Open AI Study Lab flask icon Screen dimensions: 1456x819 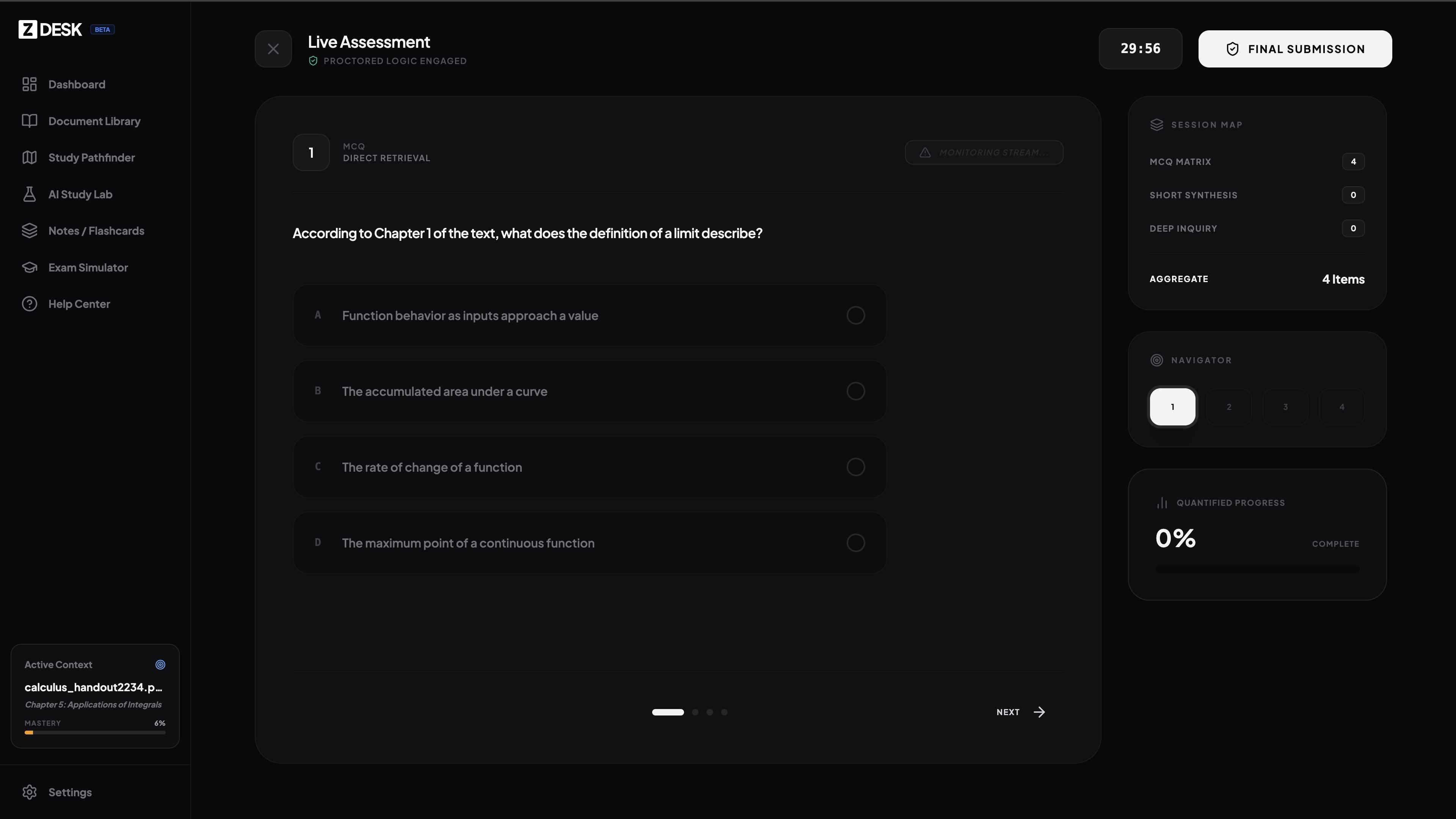(x=30, y=195)
